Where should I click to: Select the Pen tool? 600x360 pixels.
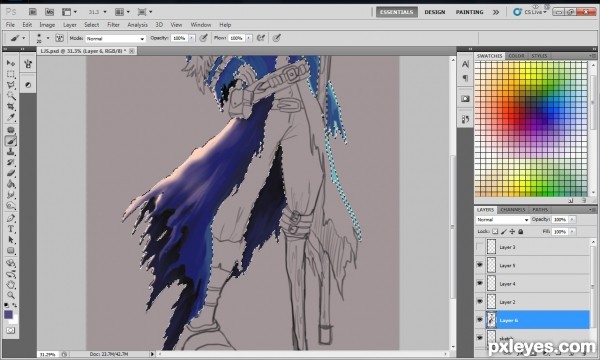click(x=11, y=218)
